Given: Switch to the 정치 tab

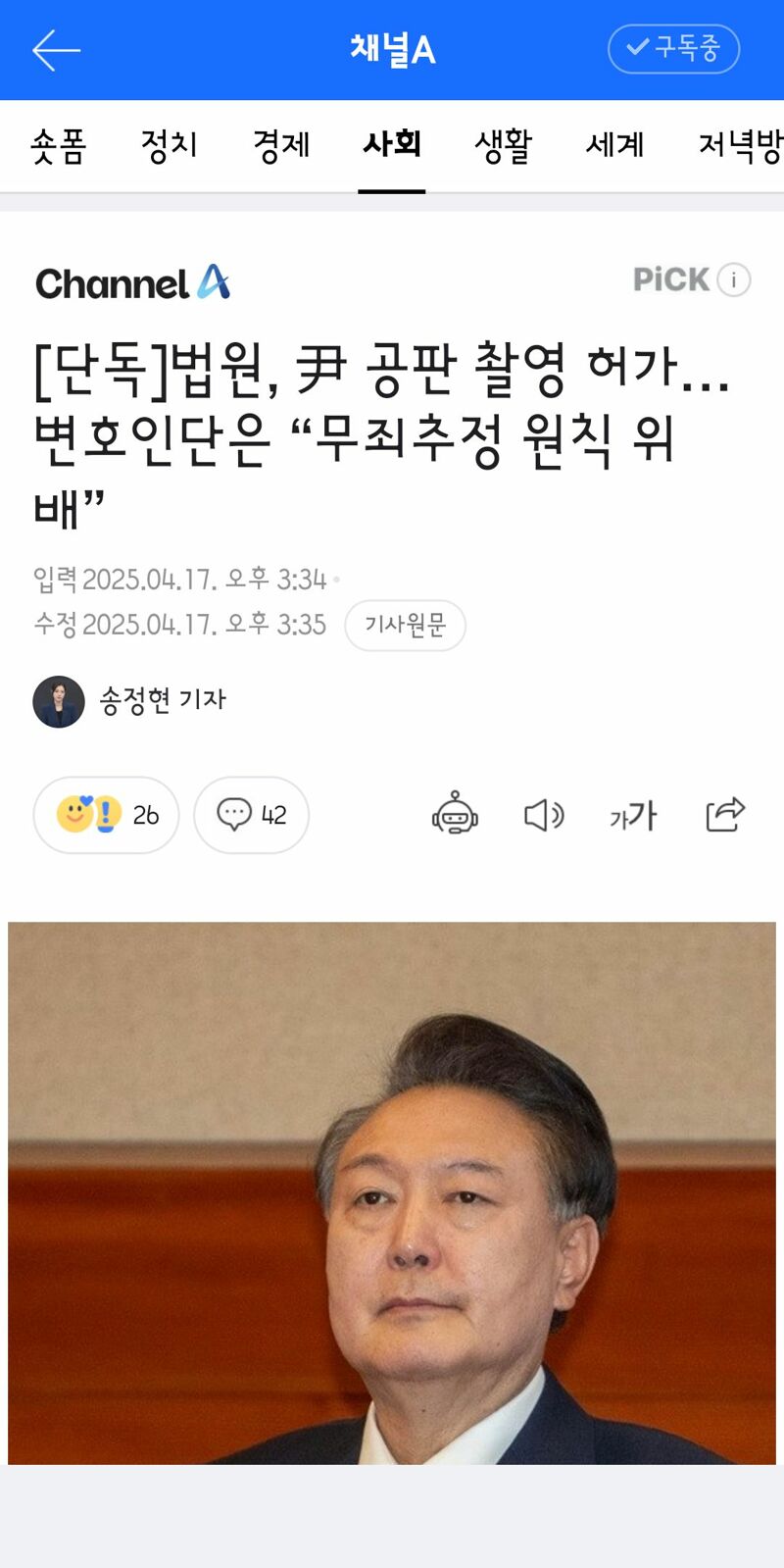Looking at the screenshot, I should 170,146.
